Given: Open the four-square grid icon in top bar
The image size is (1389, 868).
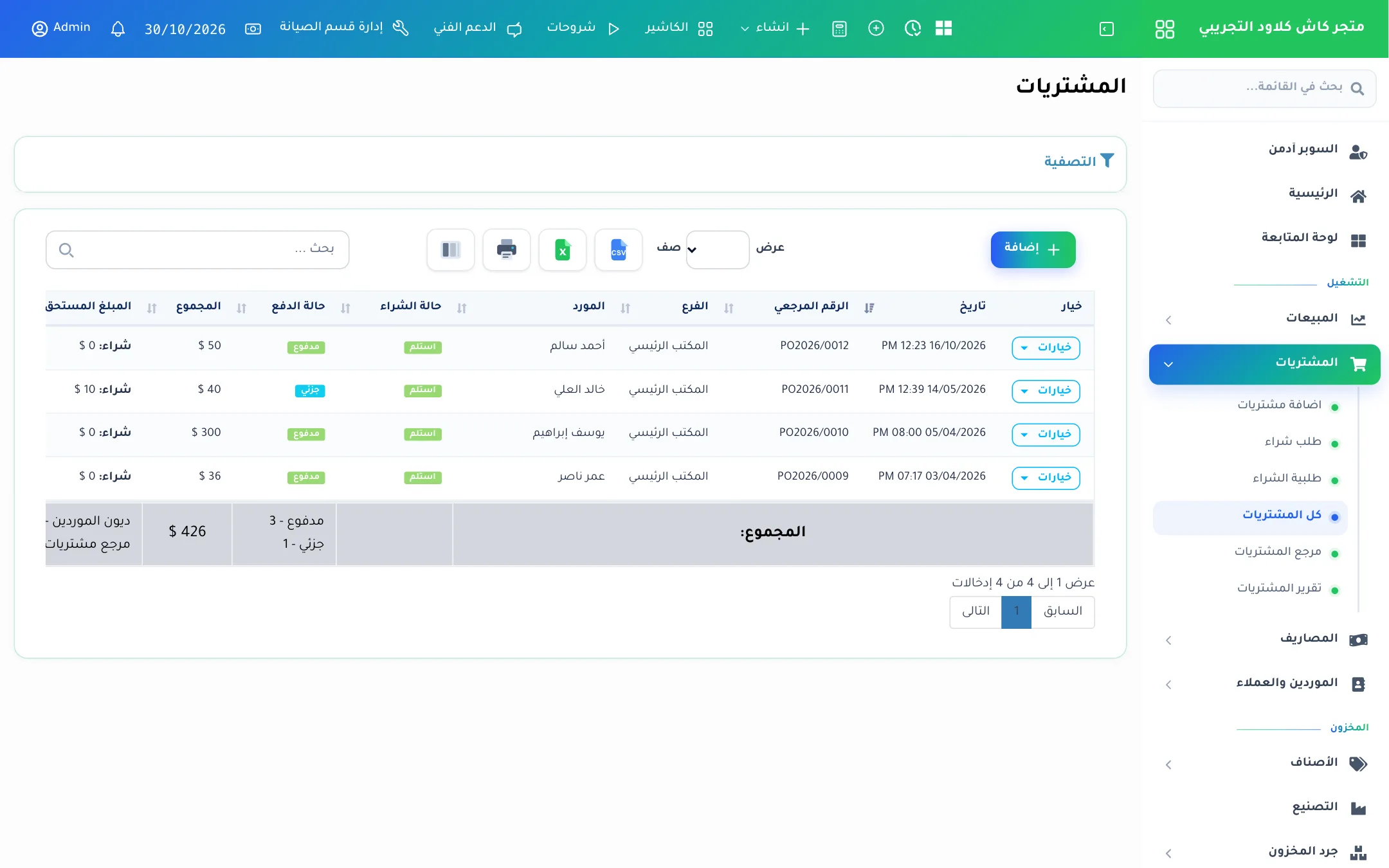Looking at the screenshot, I should [x=943, y=29].
